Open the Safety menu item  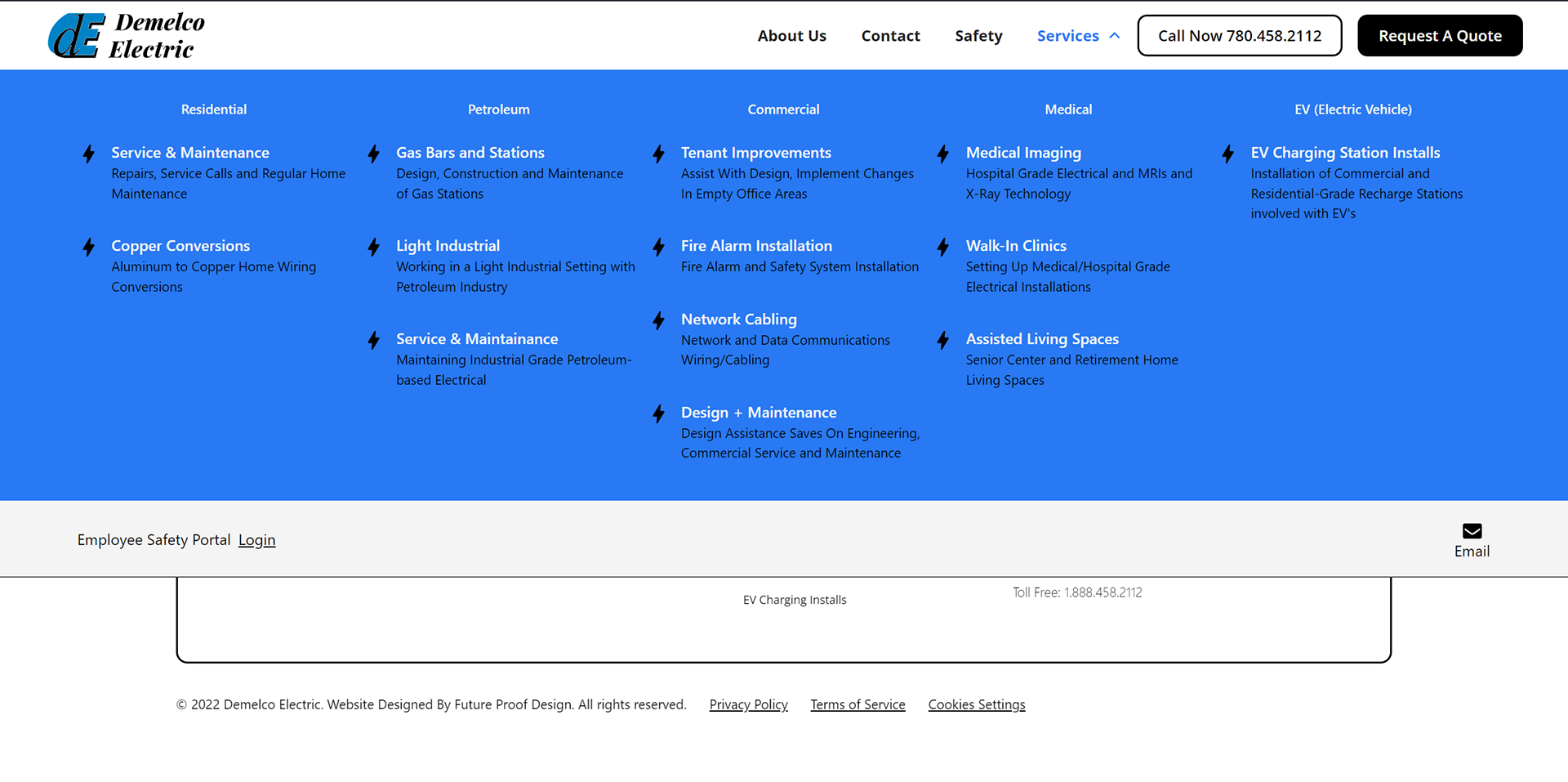click(x=978, y=36)
